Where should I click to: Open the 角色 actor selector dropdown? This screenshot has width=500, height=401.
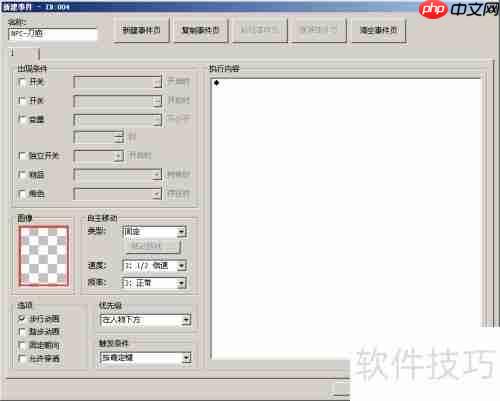[118, 194]
